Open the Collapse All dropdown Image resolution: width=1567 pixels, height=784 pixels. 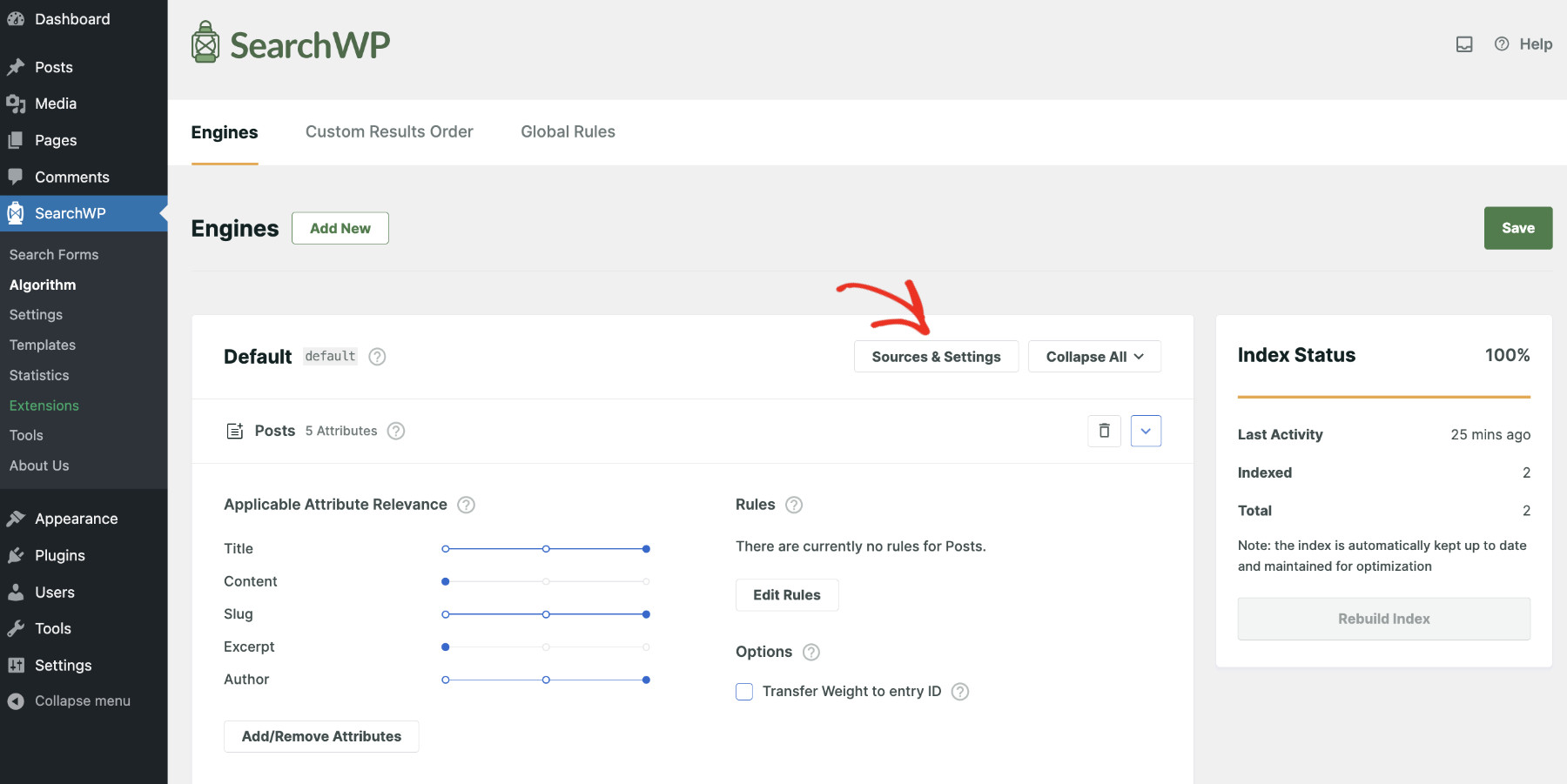pyautogui.click(x=1093, y=356)
